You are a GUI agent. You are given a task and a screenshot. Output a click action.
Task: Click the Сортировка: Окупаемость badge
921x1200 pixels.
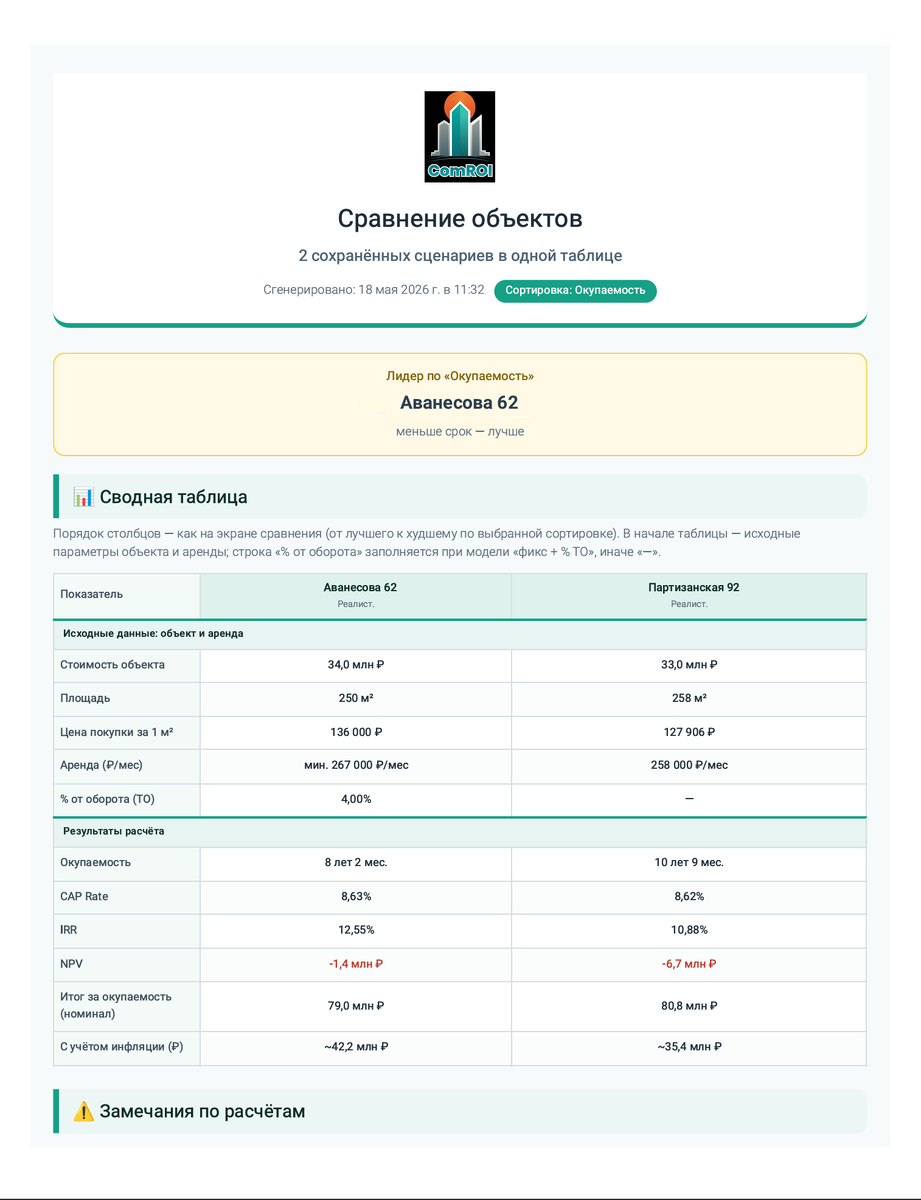pyautogui.click(x=575, y=291)
